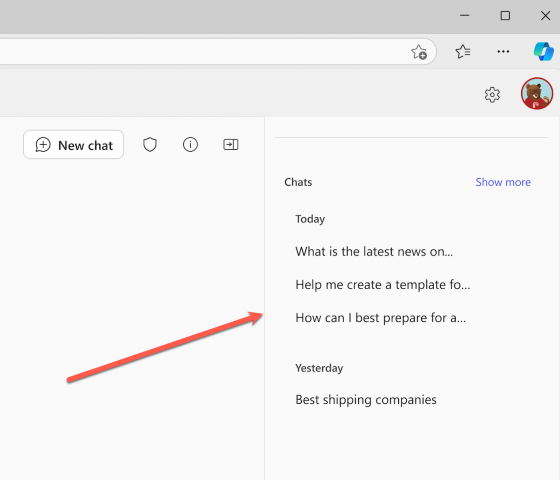Open the info circle icon

pos(190,145)
